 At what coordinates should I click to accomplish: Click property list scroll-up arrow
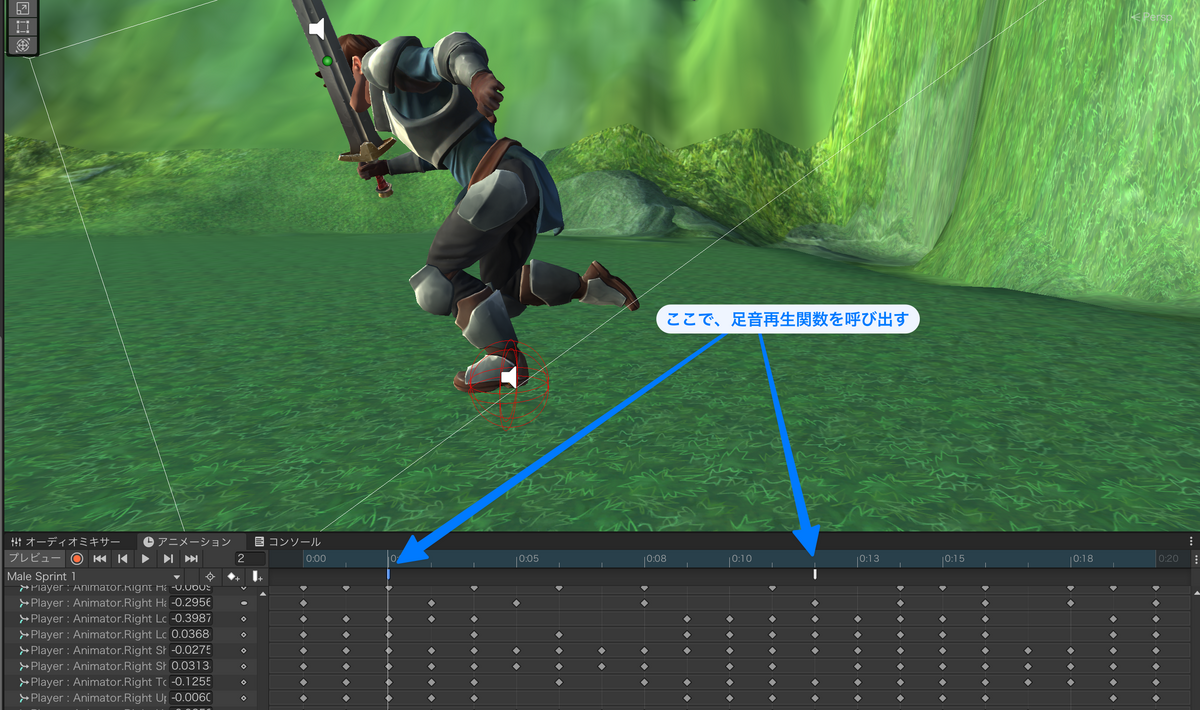click(263, 594)
